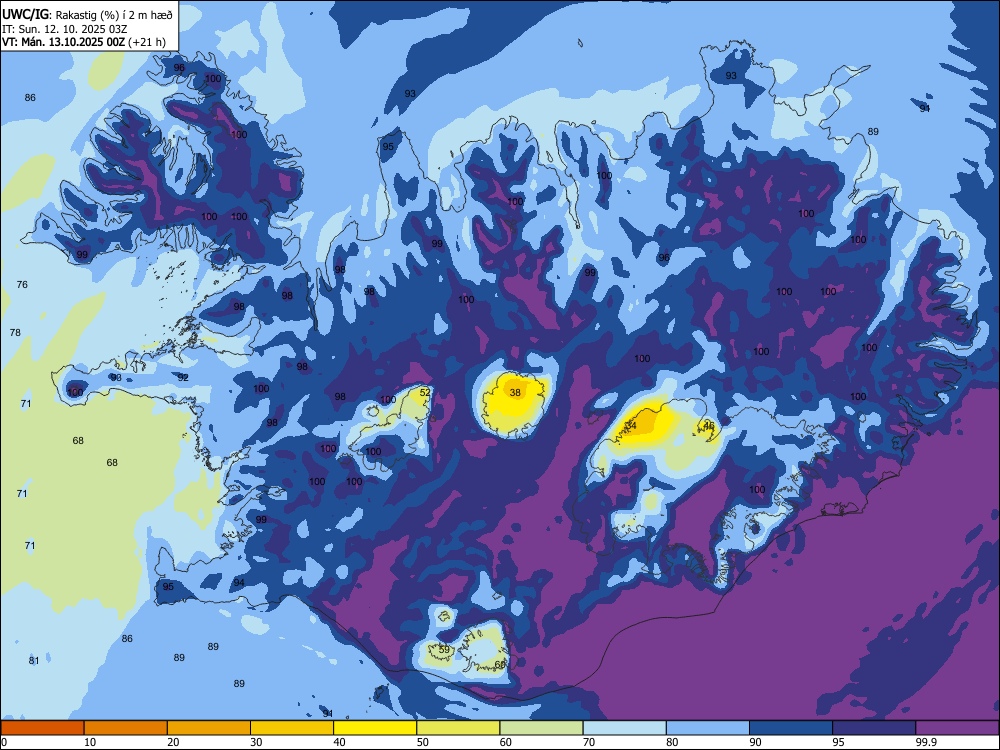Screen dimensions: 1000x750
Task: Click the light blue 80–90 legend swatch
Action: click(x=708, y=728)
